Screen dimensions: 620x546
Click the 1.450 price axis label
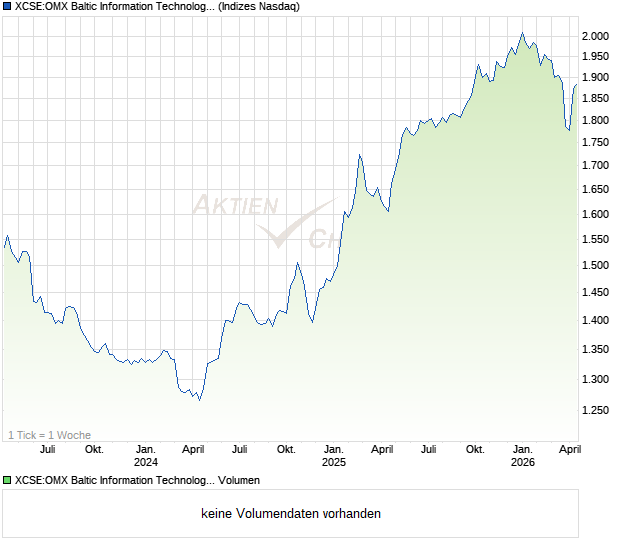pyautogui.click(x=595, y=293)
